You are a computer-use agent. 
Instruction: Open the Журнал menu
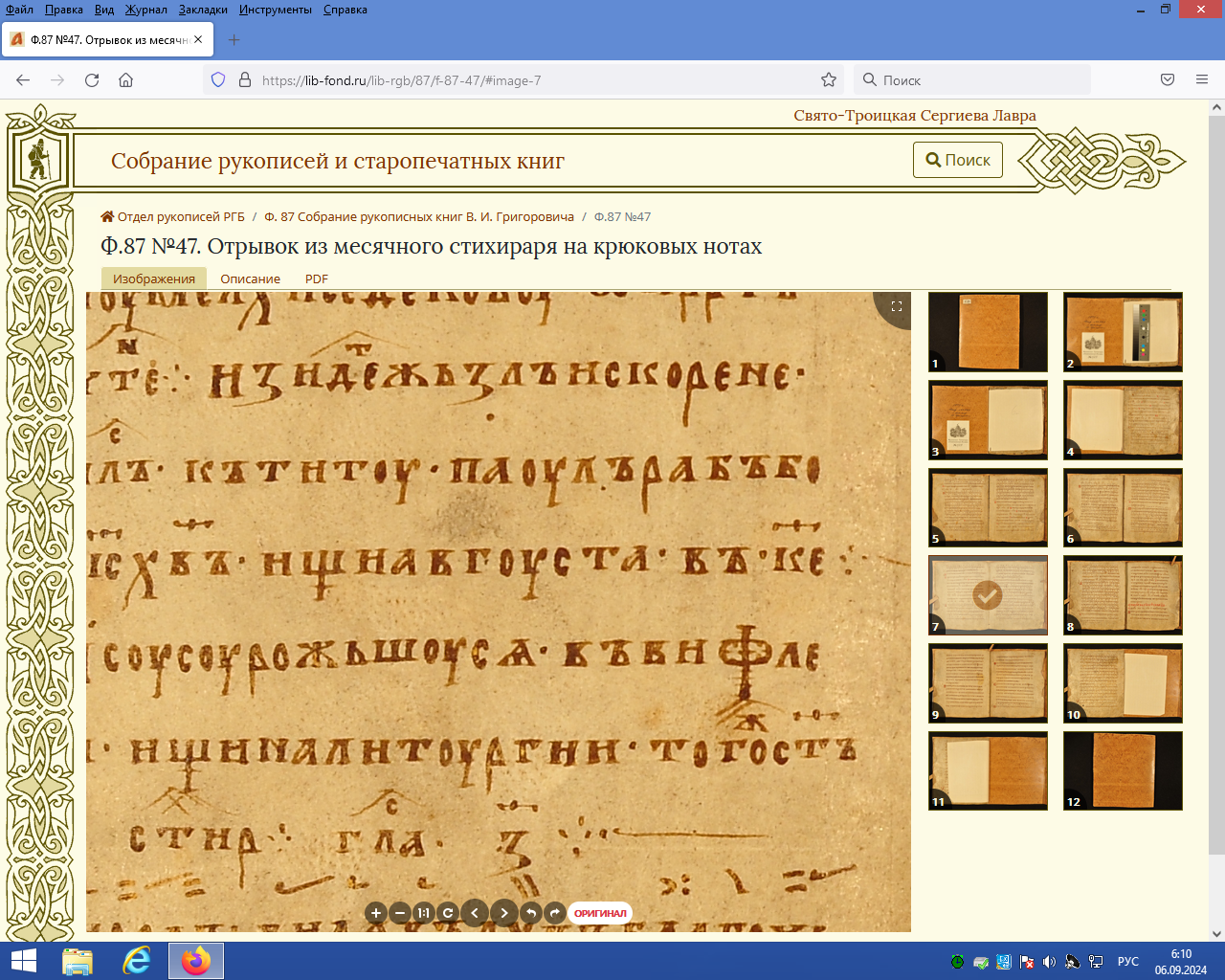coord(145,10)
